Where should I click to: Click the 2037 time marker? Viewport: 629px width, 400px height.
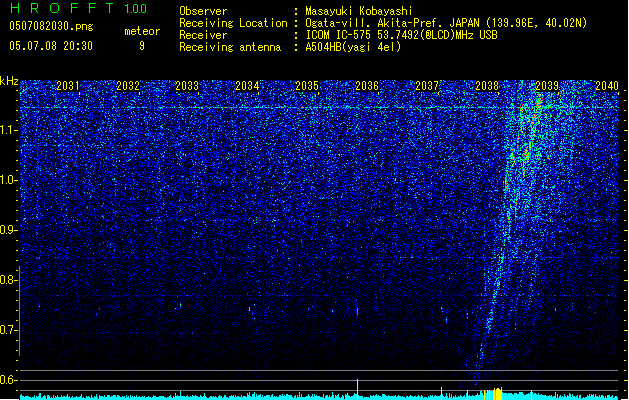tap(427, 86)
